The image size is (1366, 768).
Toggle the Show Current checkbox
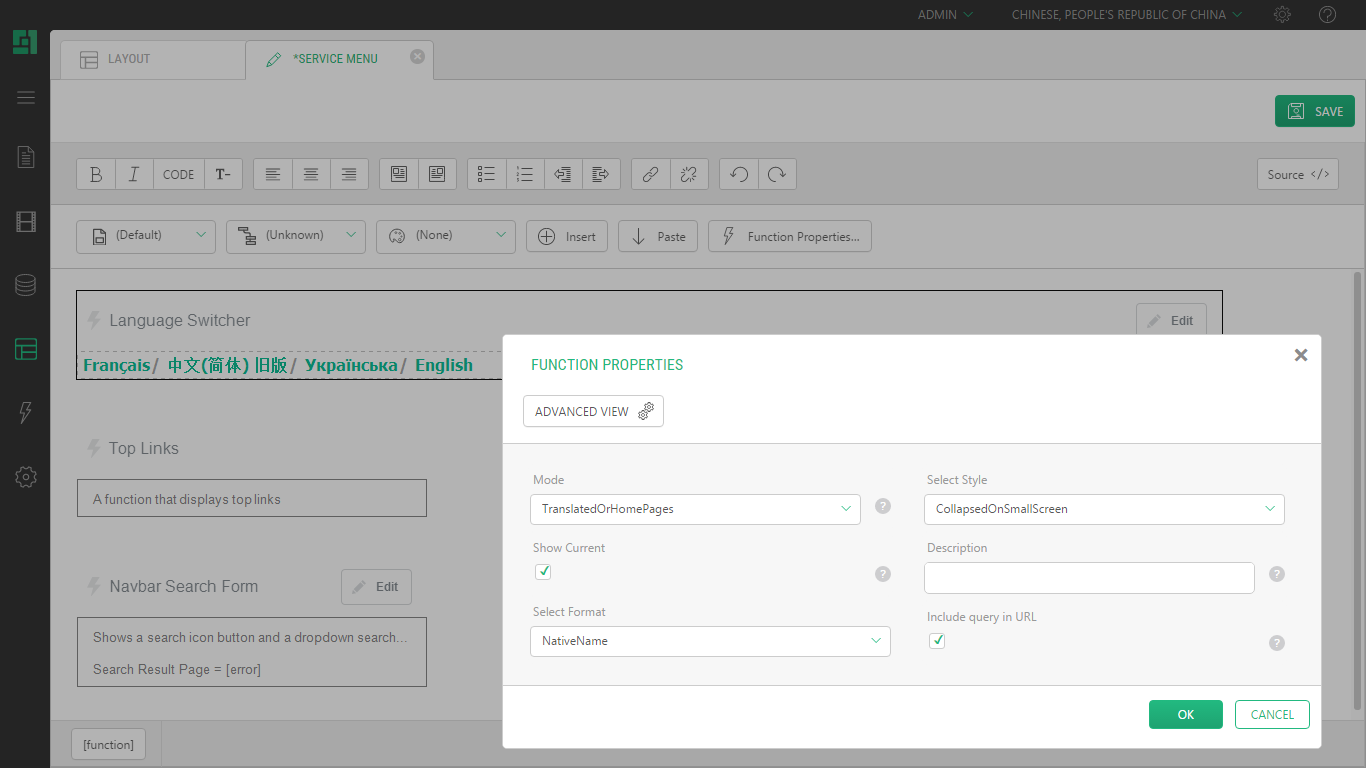[543, 572]
